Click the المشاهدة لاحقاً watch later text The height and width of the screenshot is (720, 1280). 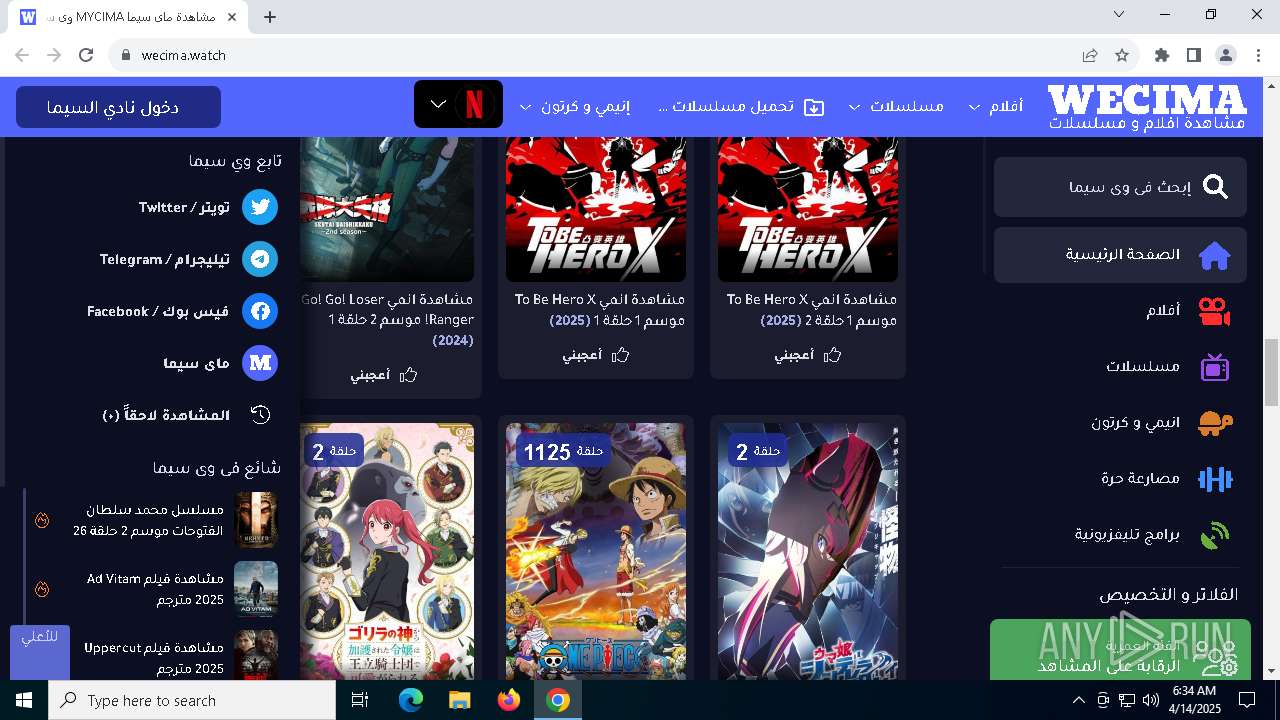pos(166,415)
